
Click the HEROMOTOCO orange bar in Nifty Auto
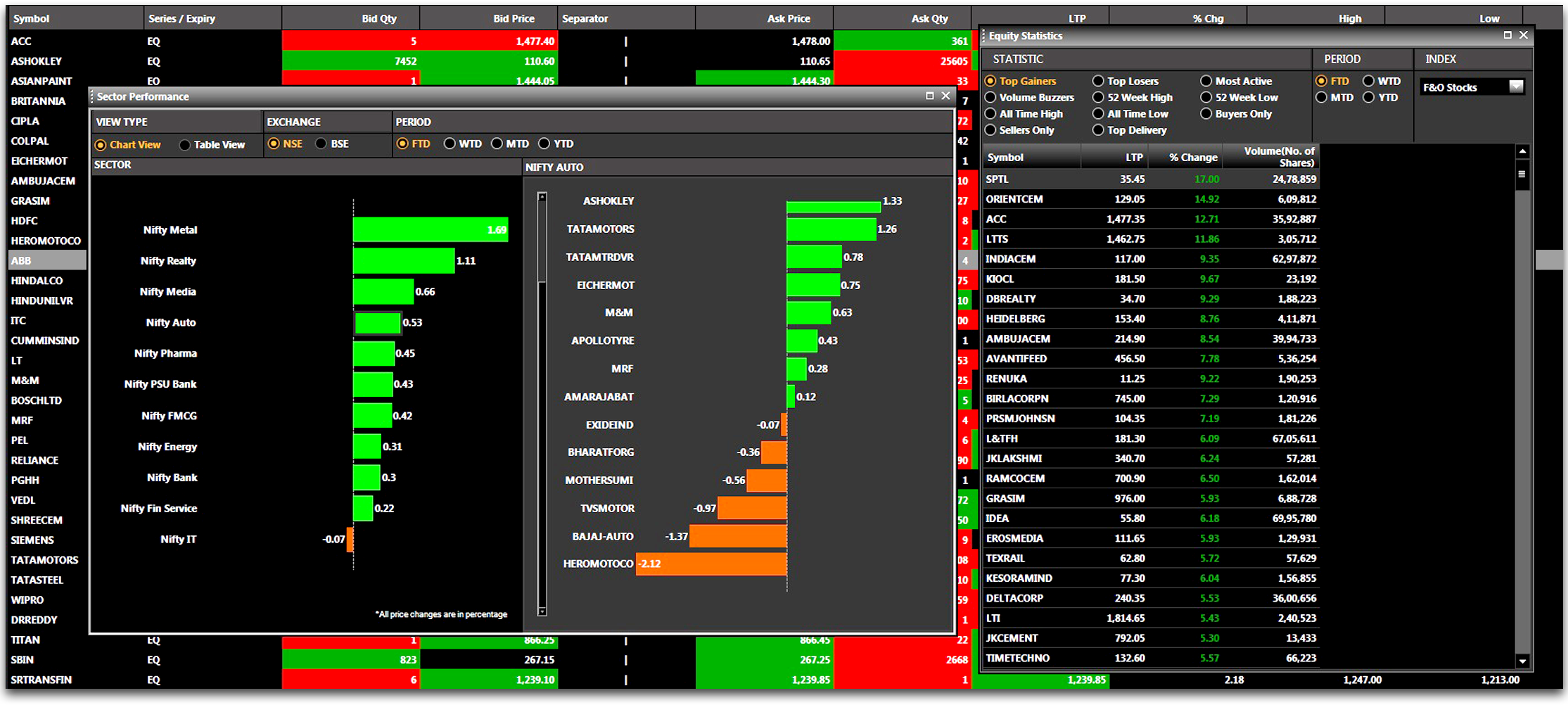(x=711, y=564)
